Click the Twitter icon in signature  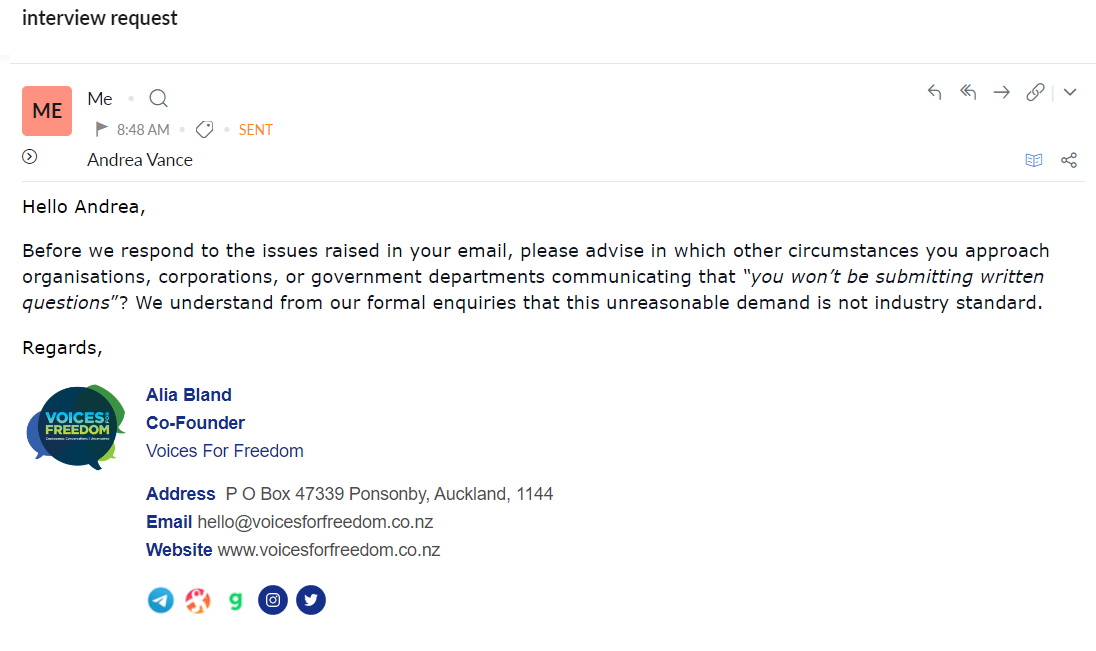coord(311,600)
